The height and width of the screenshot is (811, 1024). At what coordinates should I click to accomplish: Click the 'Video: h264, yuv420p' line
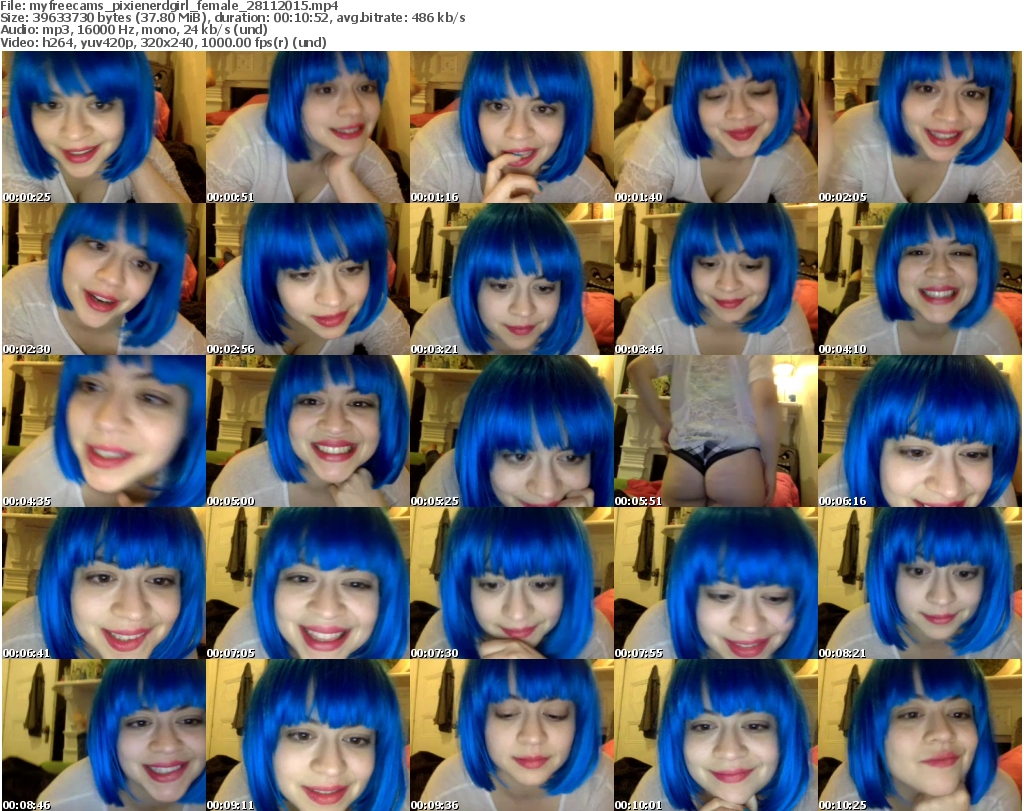[163, 42]
